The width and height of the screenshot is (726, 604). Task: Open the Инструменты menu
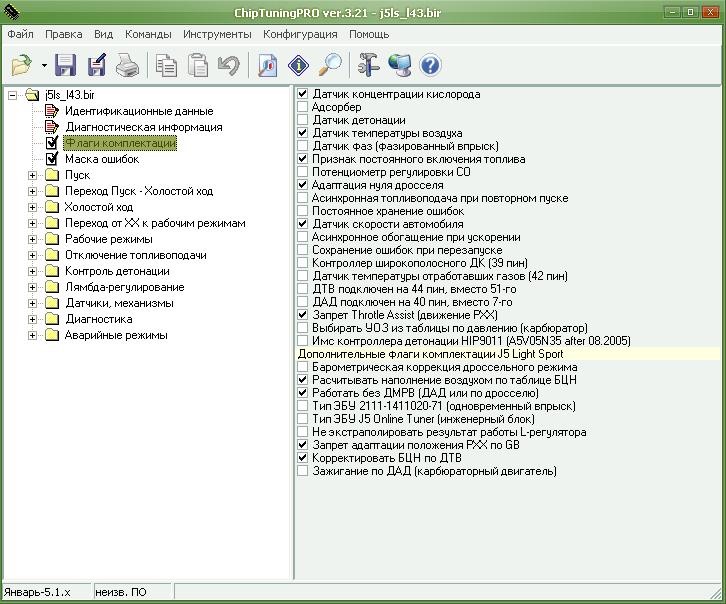pyautogui.click(x=217, y=34)
